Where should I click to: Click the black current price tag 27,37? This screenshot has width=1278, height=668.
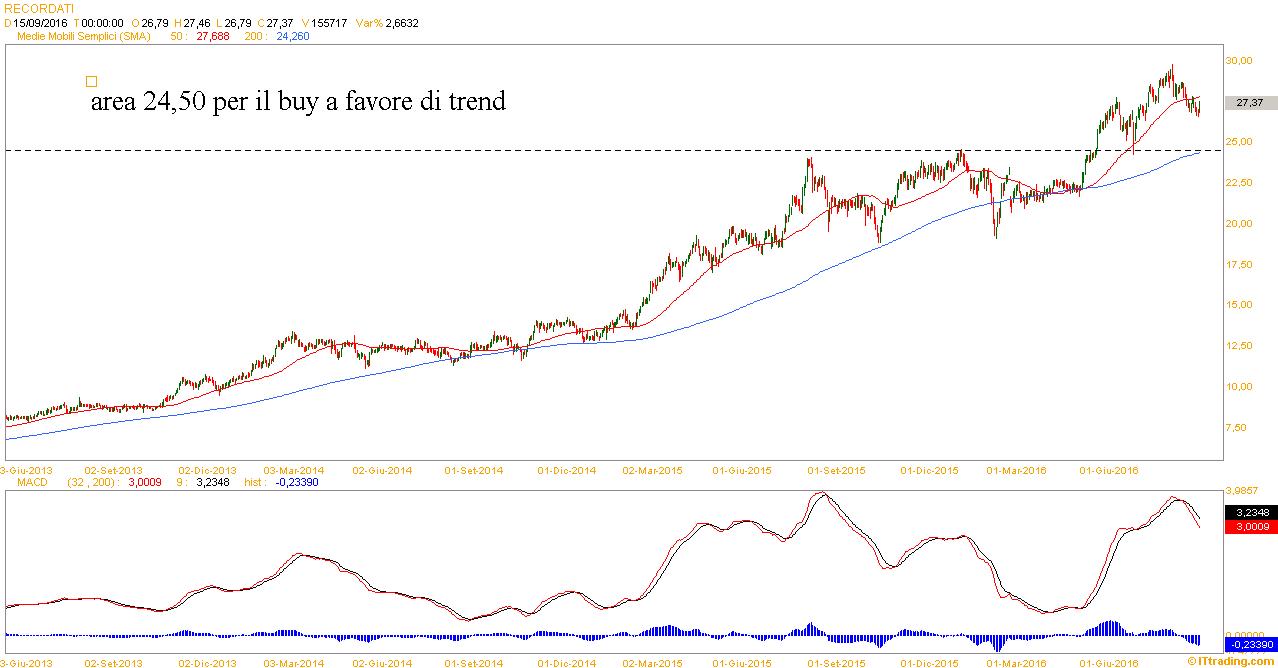pos(1249,103)
